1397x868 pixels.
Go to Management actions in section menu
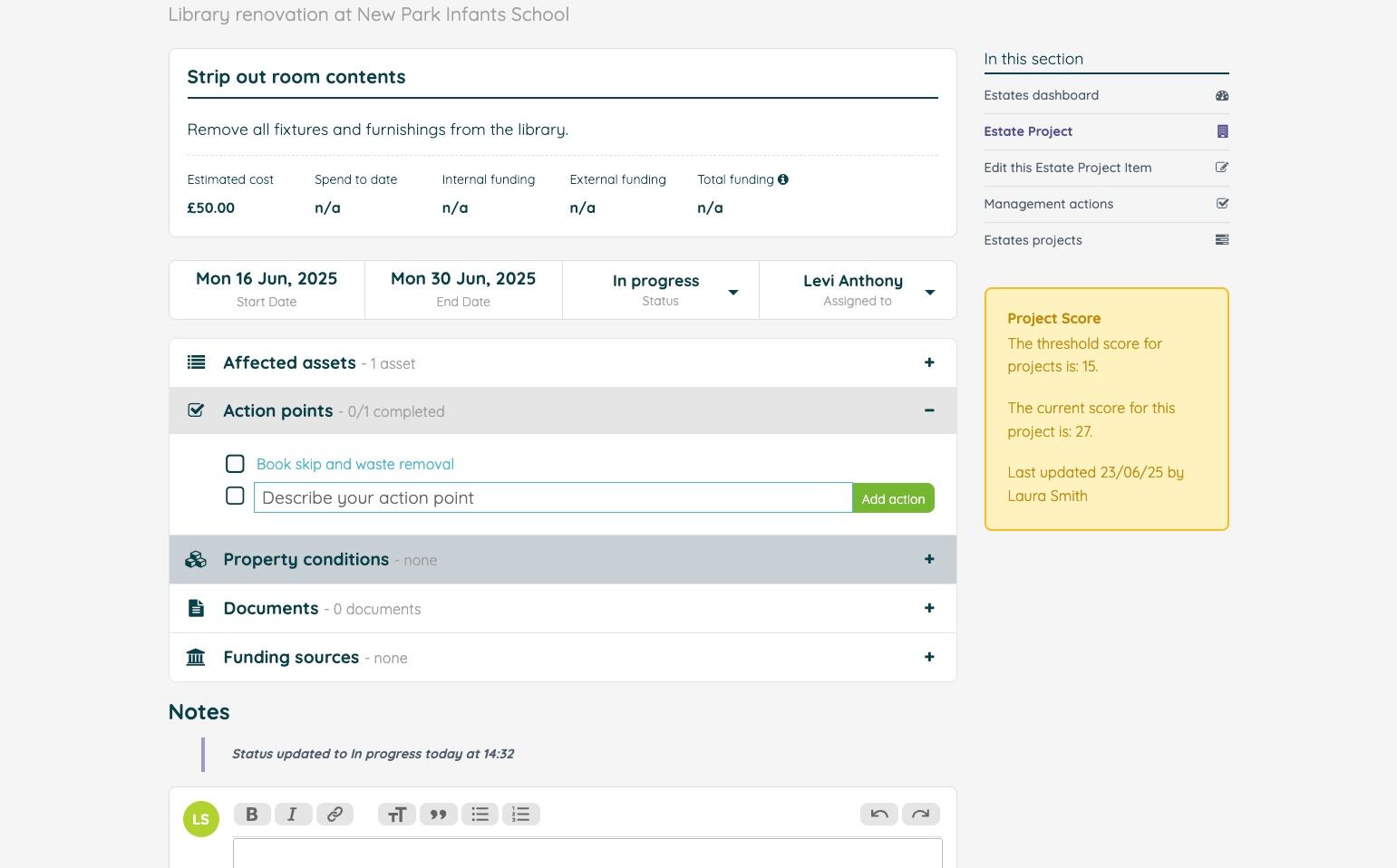pos(1048,204)
